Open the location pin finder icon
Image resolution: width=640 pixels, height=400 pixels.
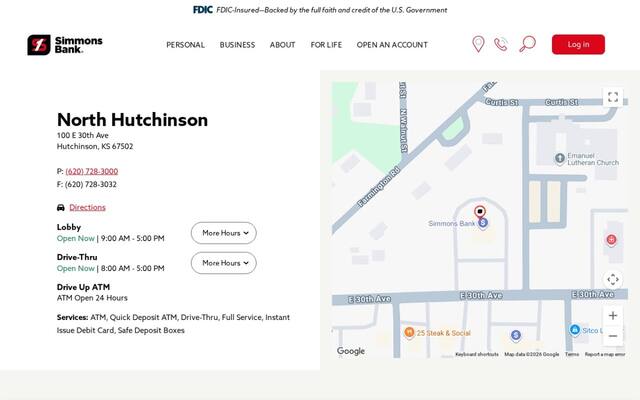478,44
